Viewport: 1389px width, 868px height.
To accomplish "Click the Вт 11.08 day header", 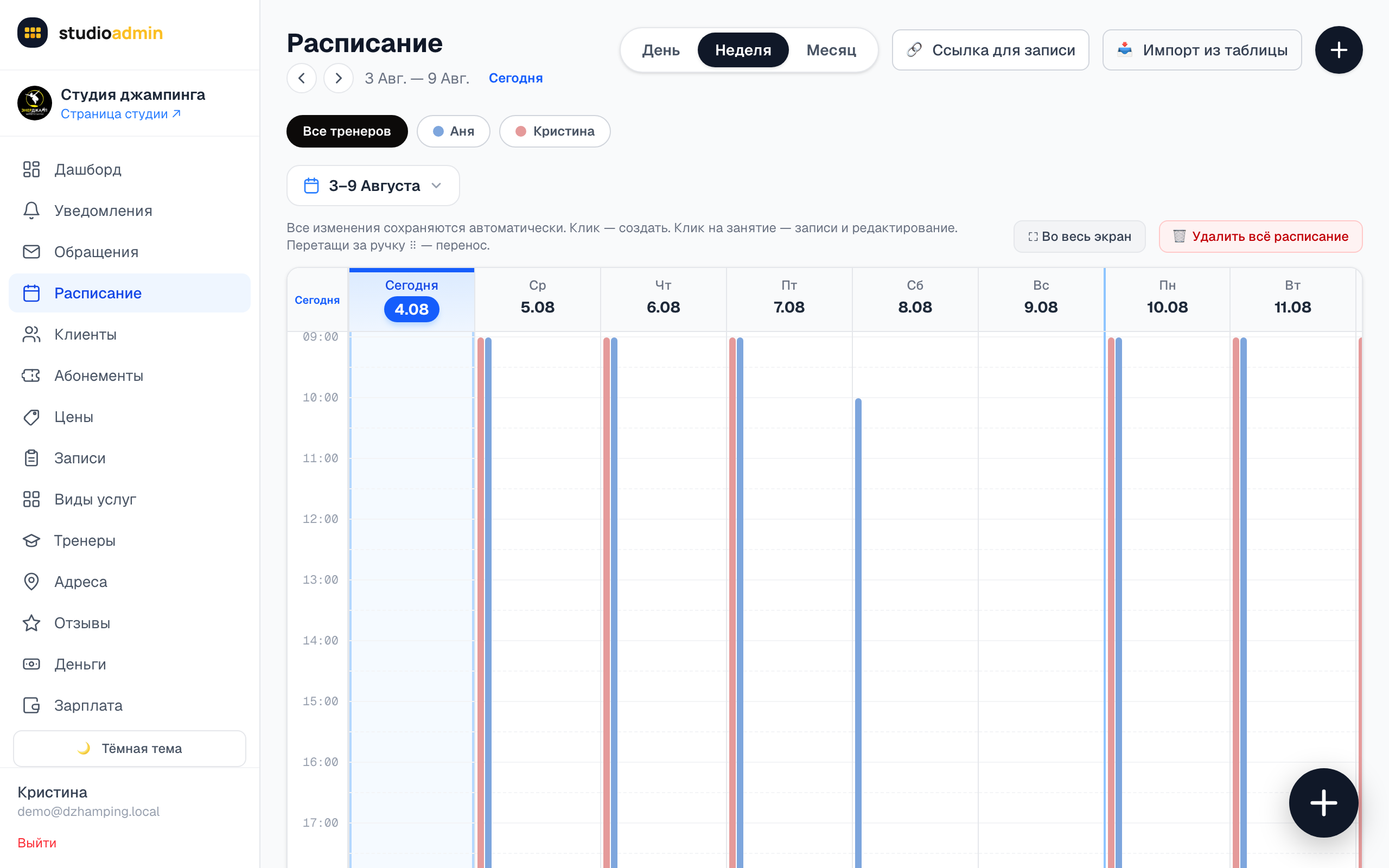I will point(1293,299).
